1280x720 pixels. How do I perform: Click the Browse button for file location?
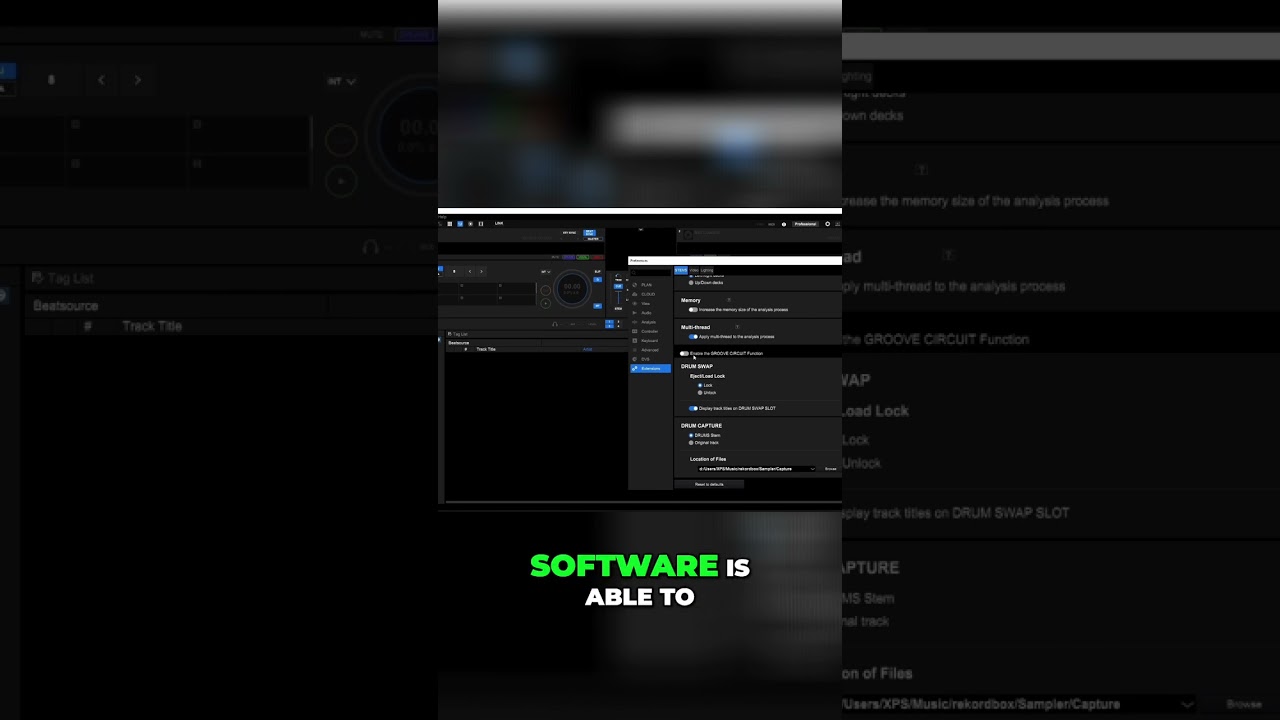(x=830, y=469)
